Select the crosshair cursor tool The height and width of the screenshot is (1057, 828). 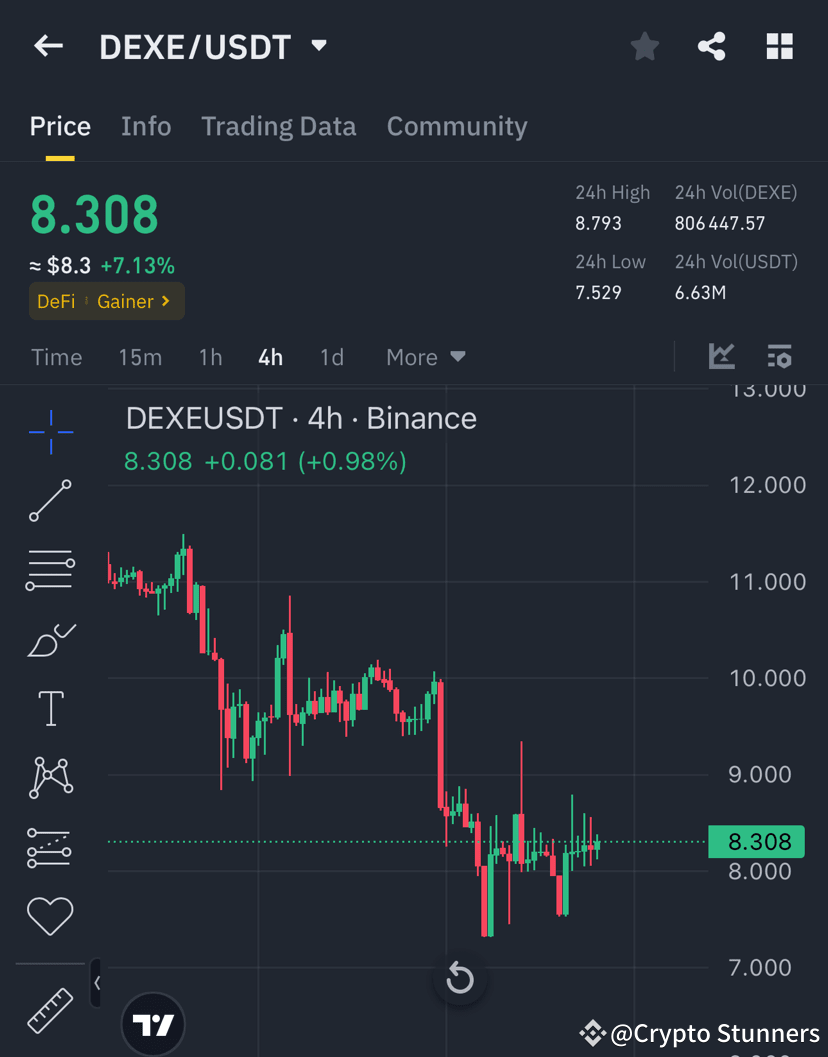(x=50, y=432)
